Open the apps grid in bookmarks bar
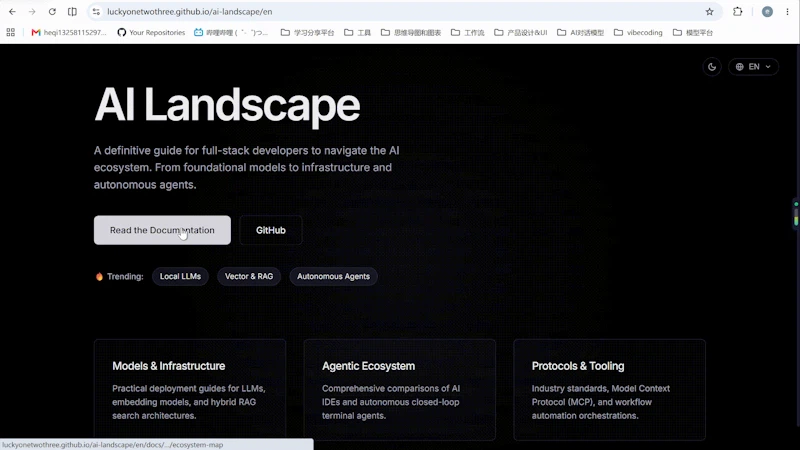This screenshot has height=450, width=800. [11, 32]
